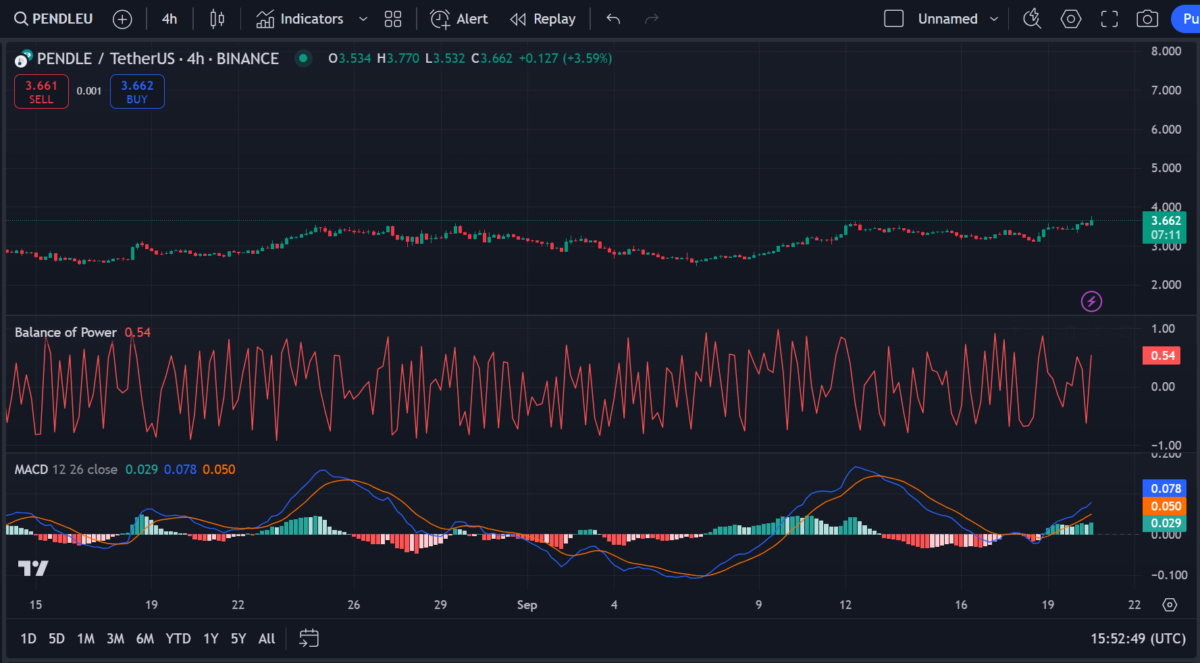The height and width of the screenshot is (663, 1200).
Task: Click the 8.000 price axis label
Action: point(1167,51)
